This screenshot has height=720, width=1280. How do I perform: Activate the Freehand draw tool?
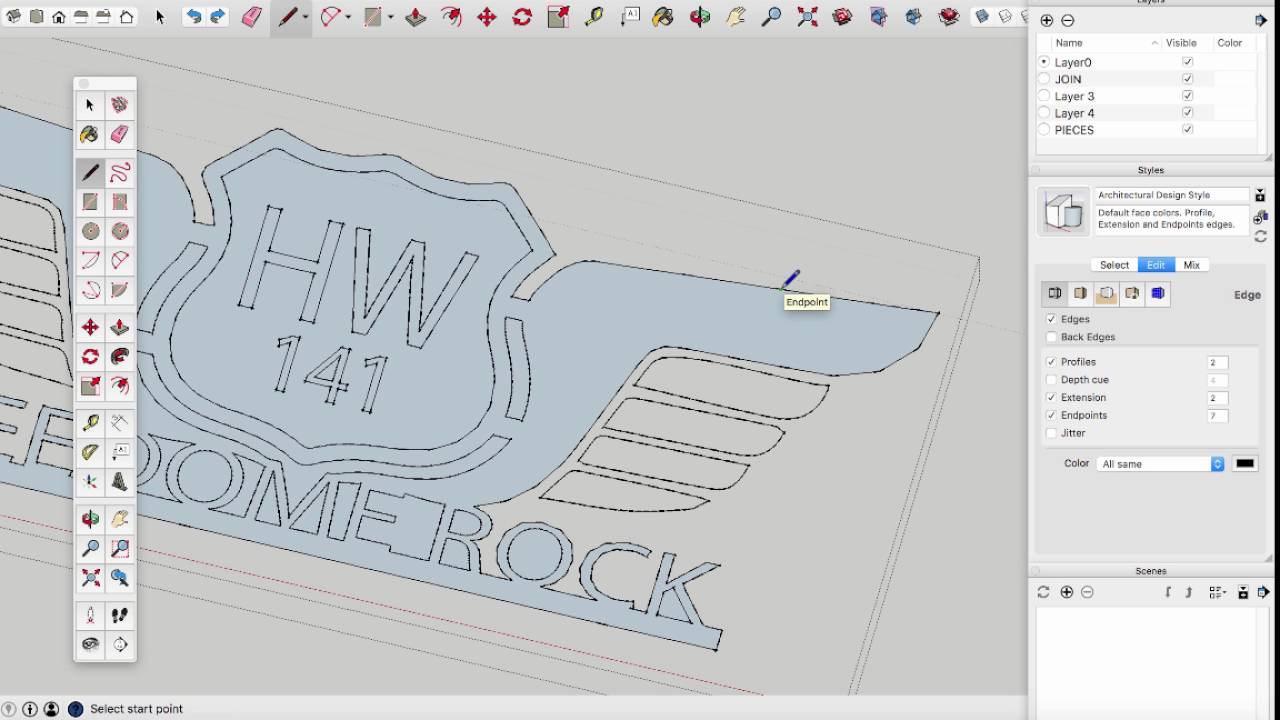click(x=119, y=172)
